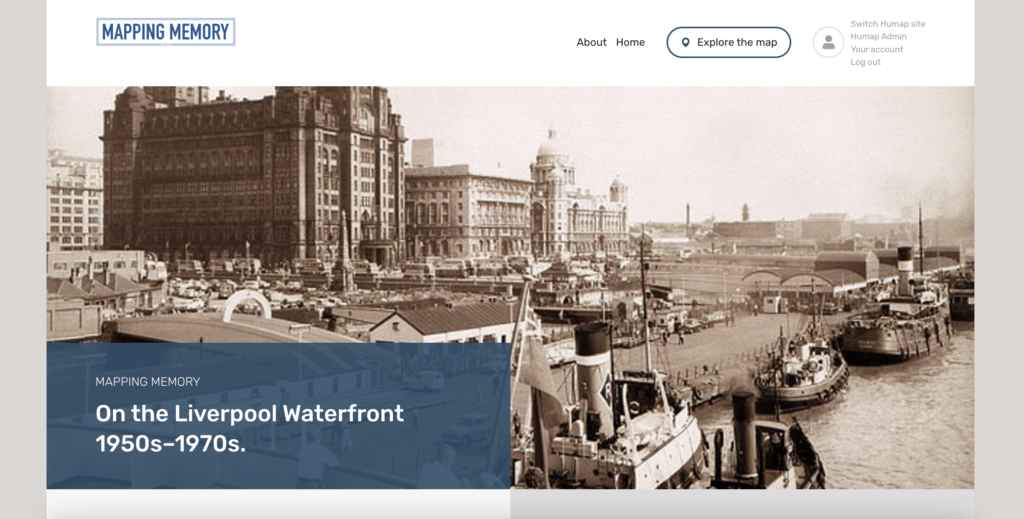Click the white arch structure at left

coord(247,305)
